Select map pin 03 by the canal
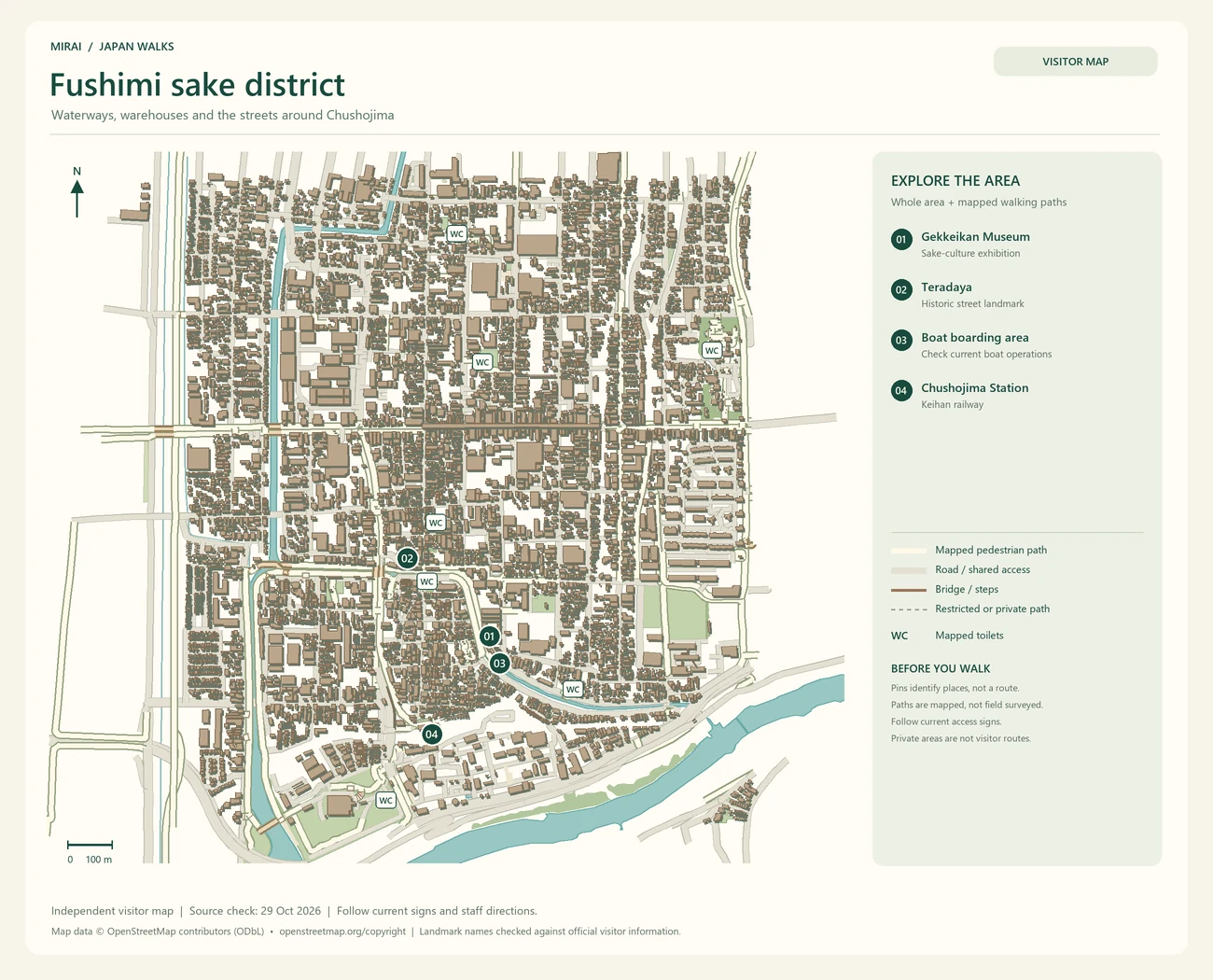 [x=499, y=664]
